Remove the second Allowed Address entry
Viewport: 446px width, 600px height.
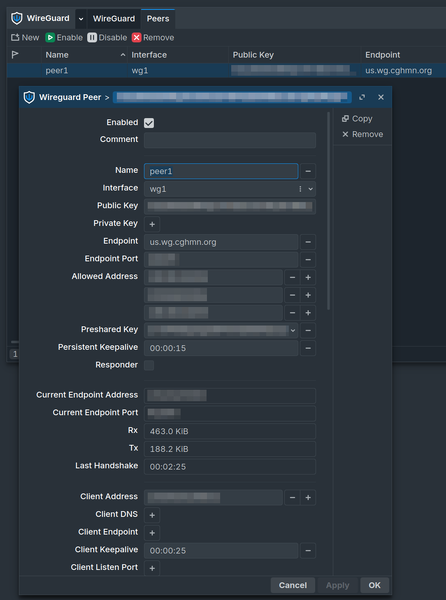pyautogui.click(x=292, y=295)
